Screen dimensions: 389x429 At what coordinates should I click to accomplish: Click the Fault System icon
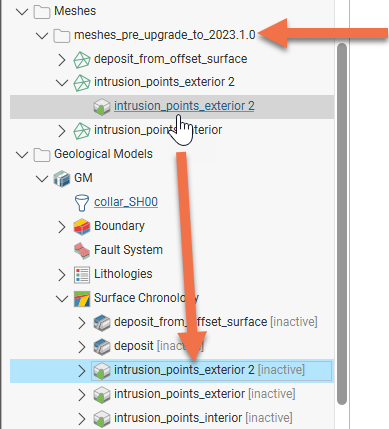point(82,251)
